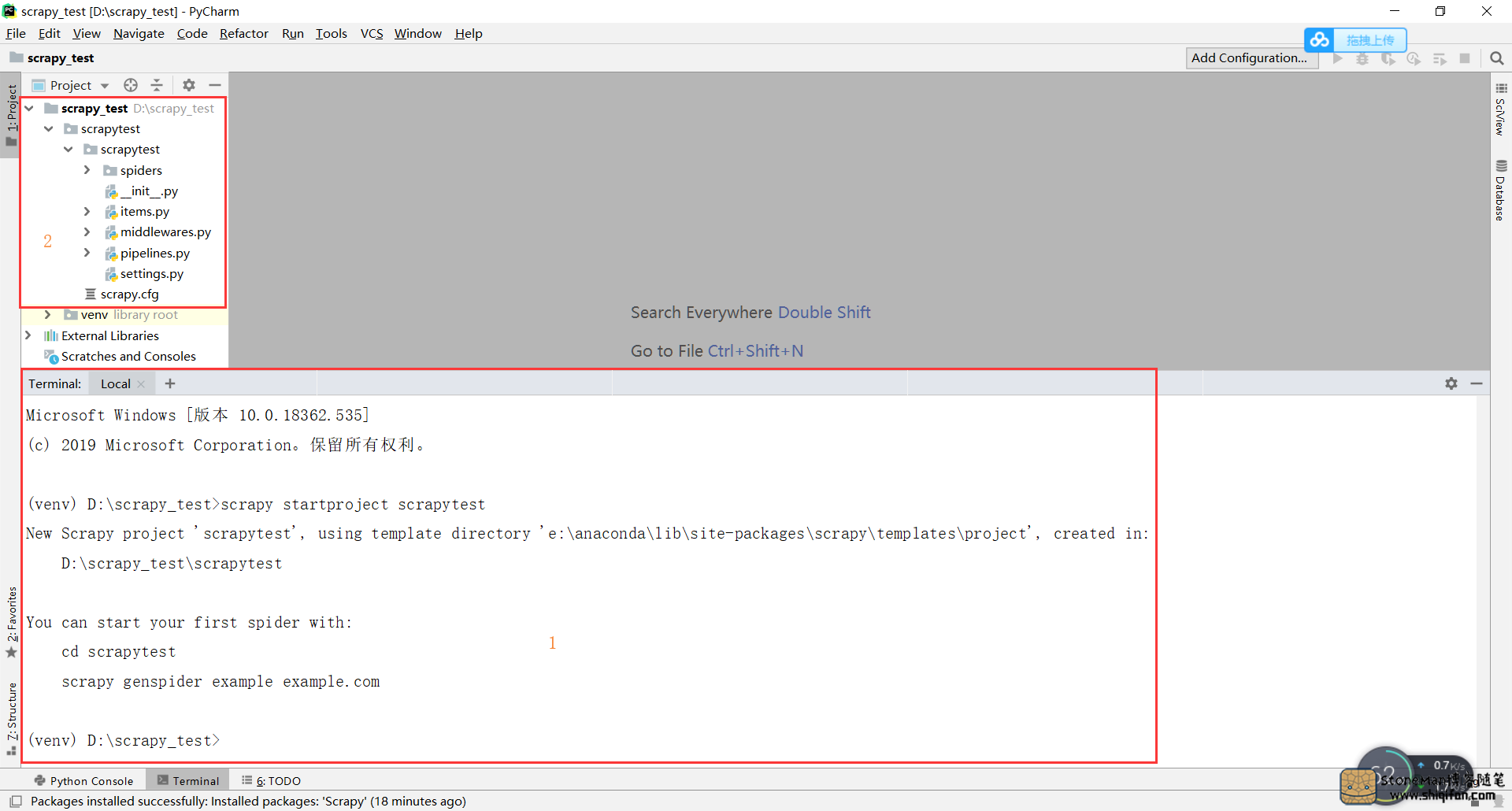The image size is (1512, 811).
Task: Collapse the inner scrapytest folder
Action: 69,149
